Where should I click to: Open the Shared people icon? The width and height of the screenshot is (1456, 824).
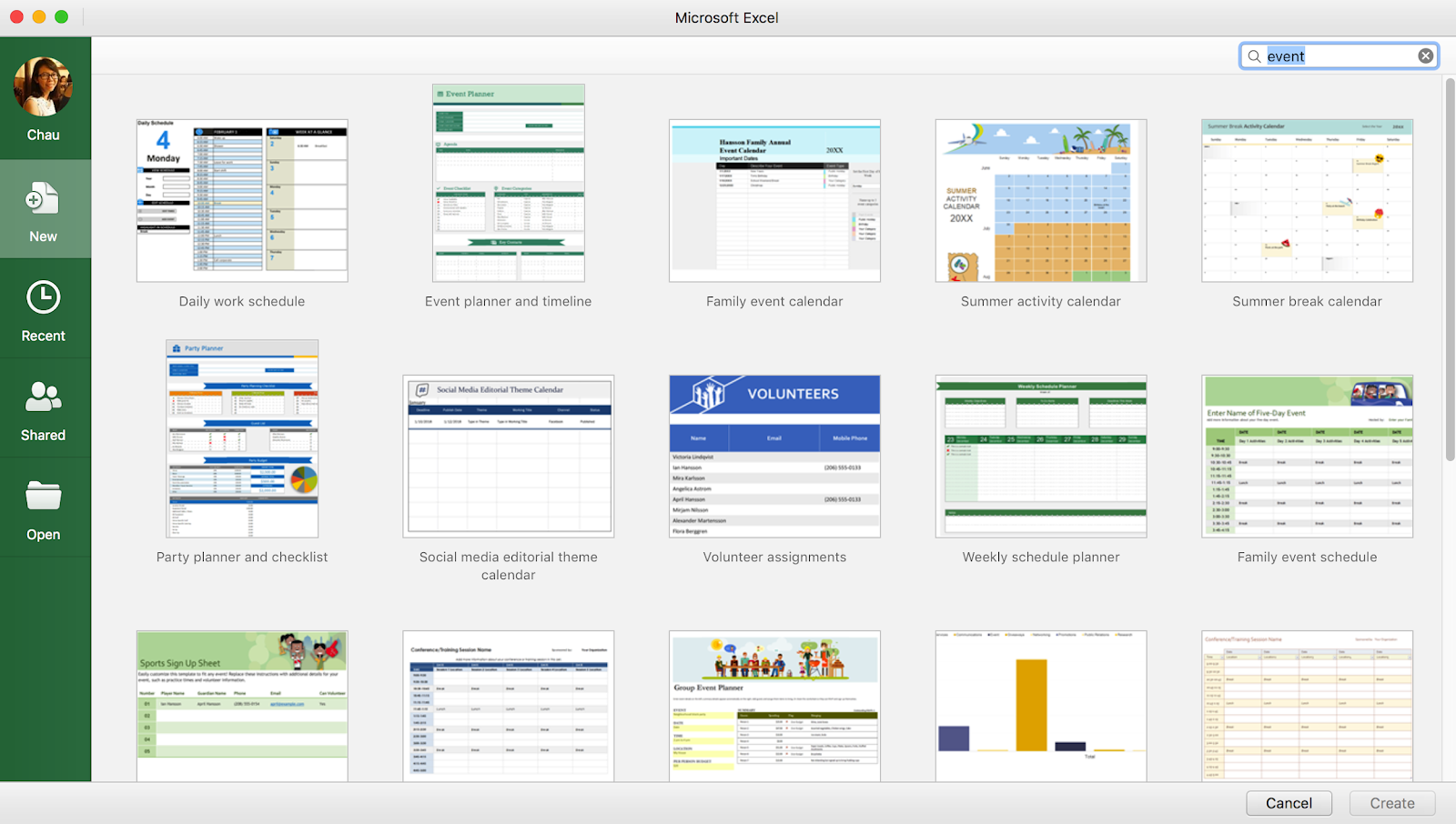click(43, 397)
